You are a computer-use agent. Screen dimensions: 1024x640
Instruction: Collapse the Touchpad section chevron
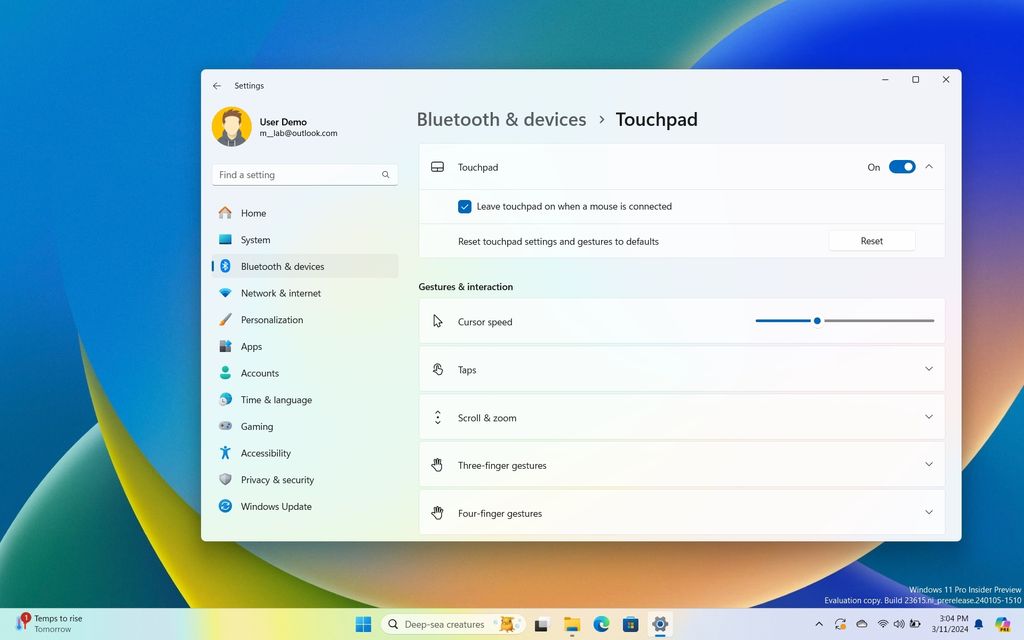coord(928,167)
